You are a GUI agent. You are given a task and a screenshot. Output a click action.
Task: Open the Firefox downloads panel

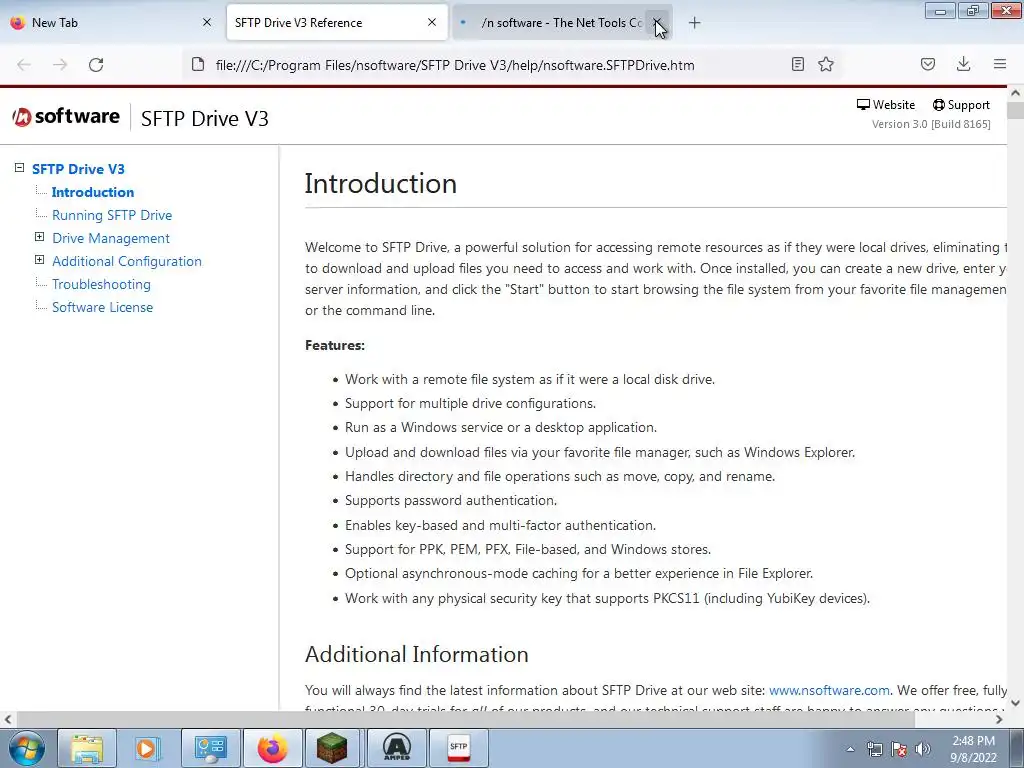tap(963, 64)
